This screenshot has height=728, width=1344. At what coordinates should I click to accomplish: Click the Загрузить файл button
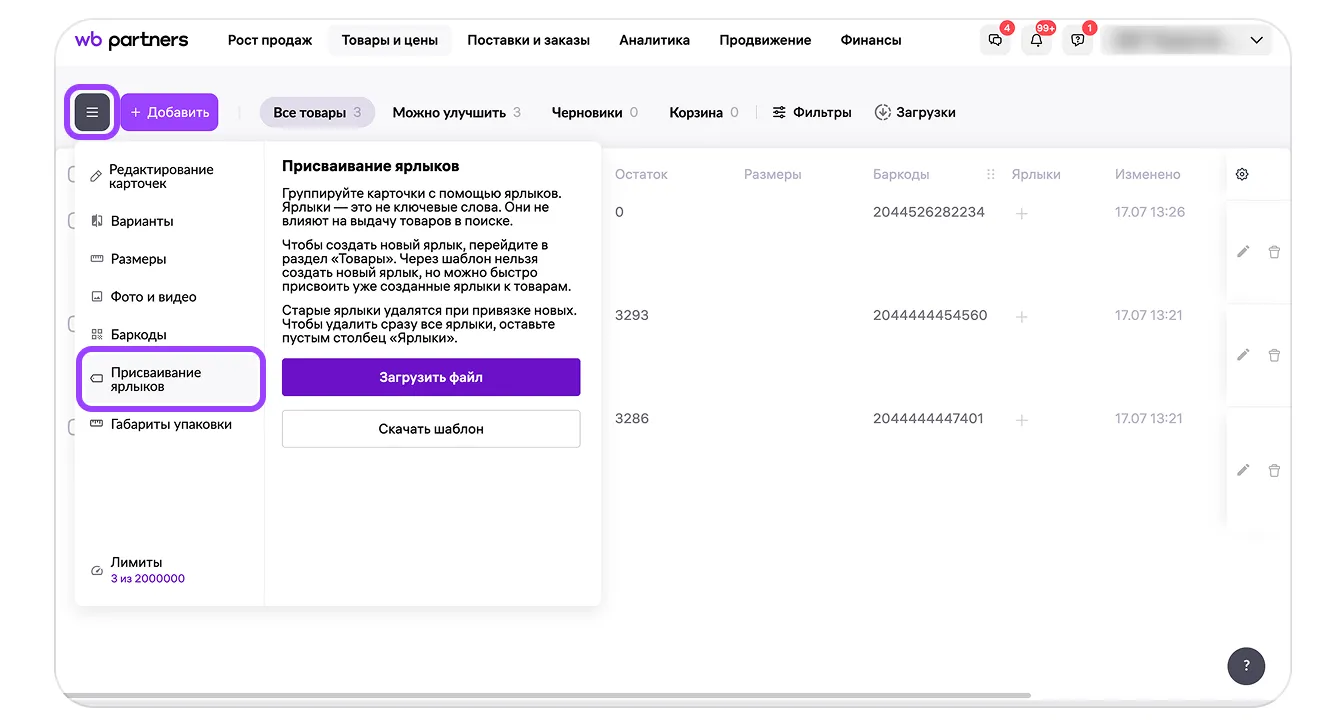431,377
